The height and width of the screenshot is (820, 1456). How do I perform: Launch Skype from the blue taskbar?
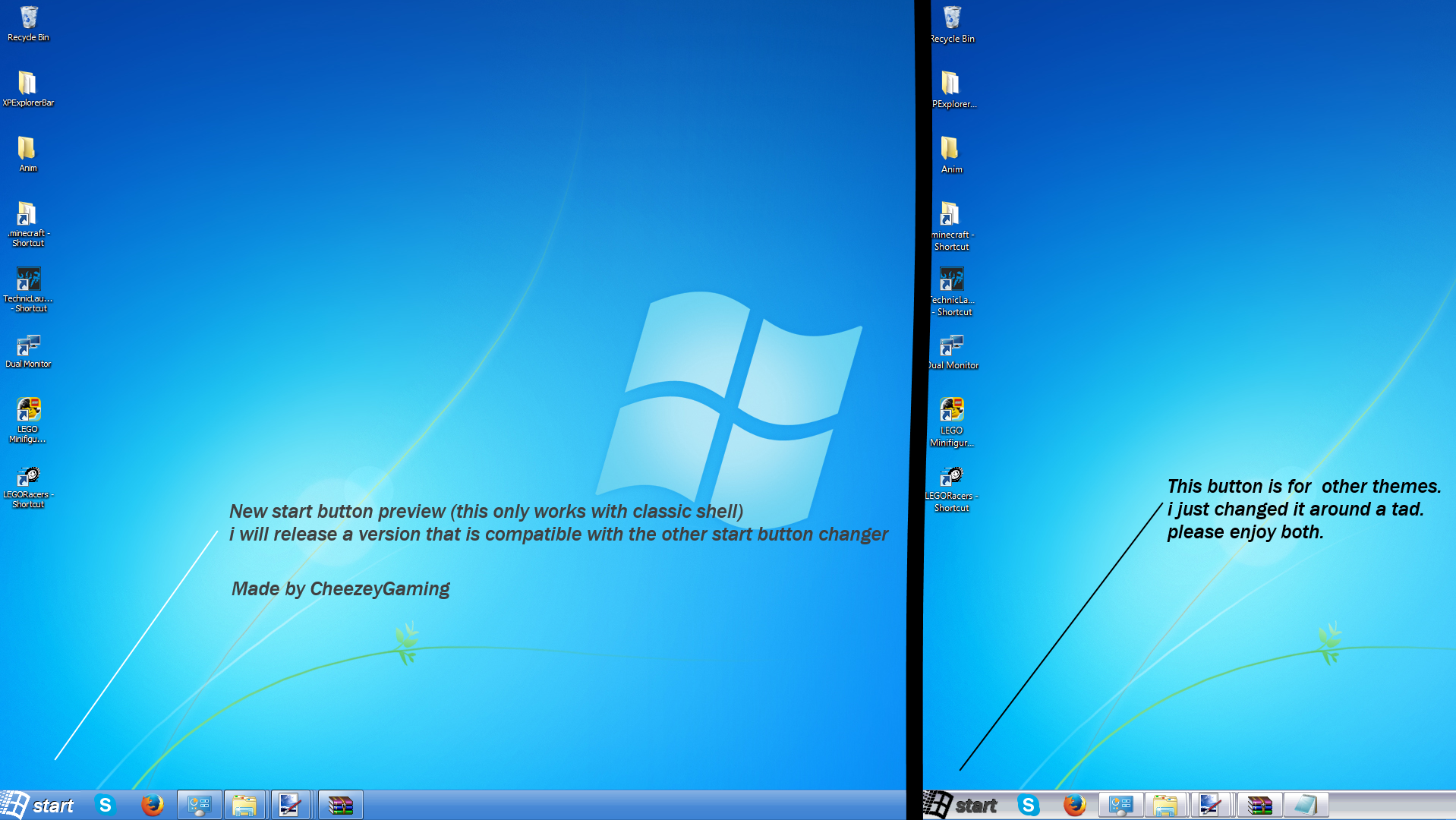(106, 805)
